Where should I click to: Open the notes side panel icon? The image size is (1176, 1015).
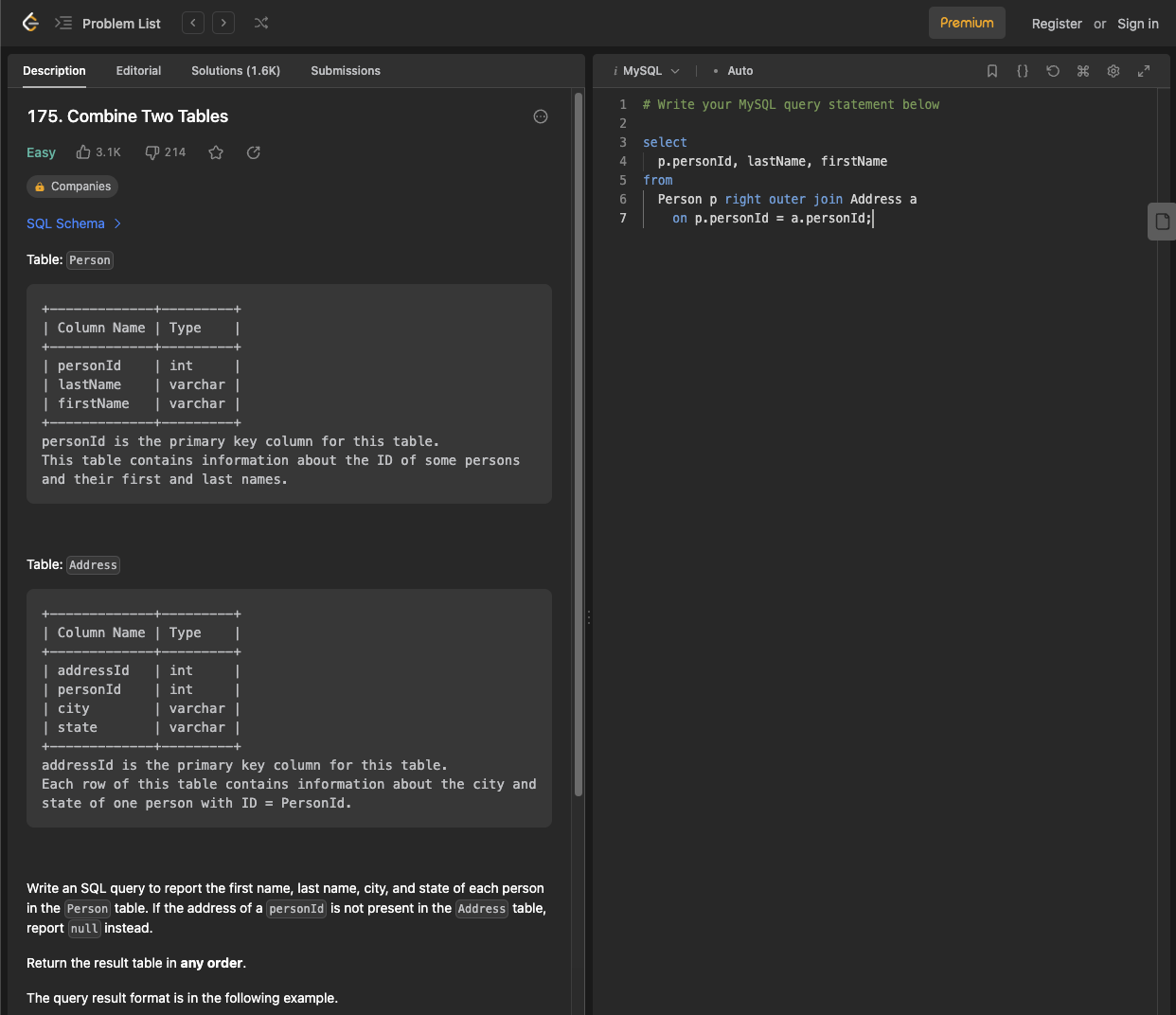pyautogui.click(x=1163, y=222)
